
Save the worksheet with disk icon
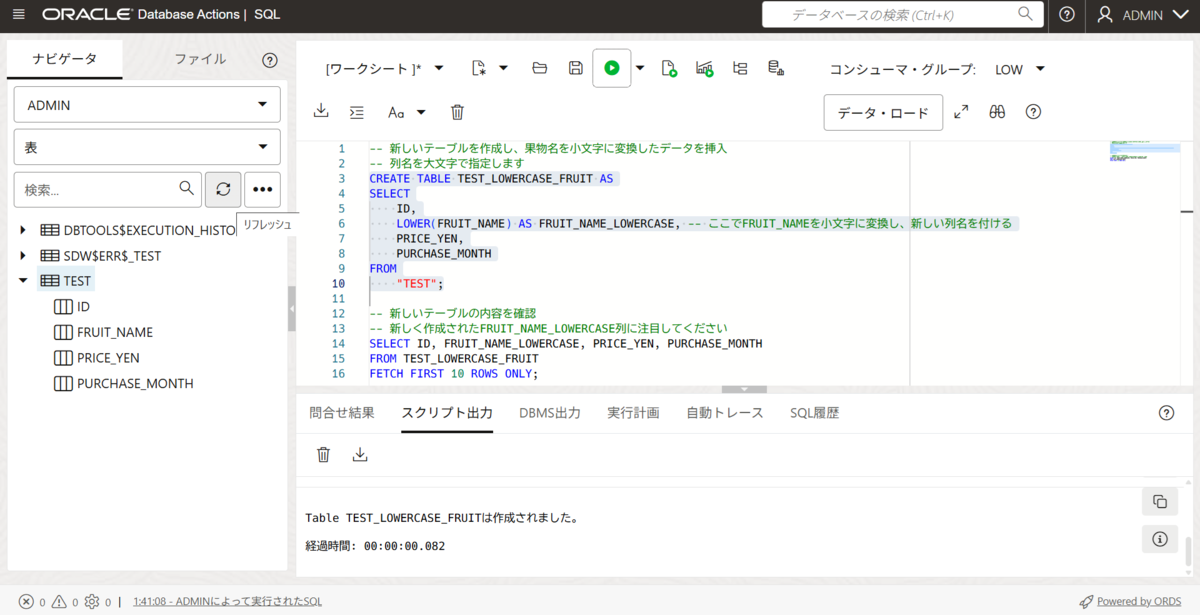[x=576, y=68]
